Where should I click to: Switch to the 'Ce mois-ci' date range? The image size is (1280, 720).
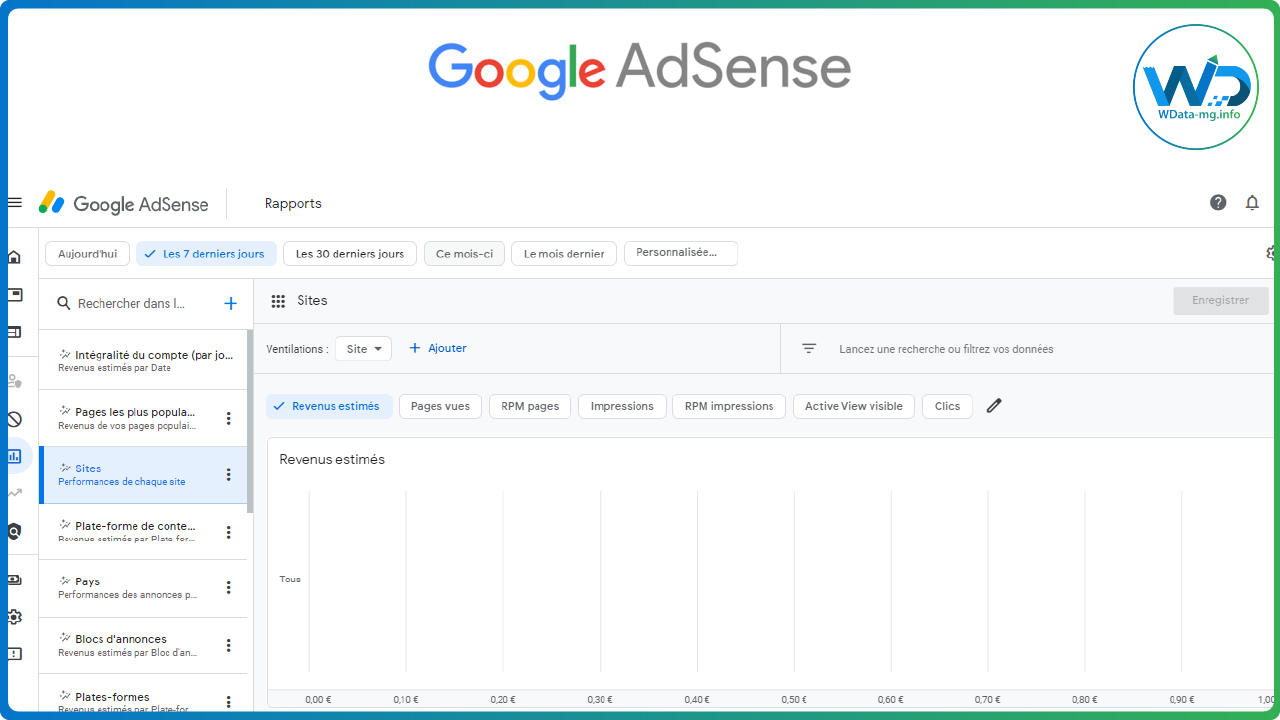(464, 253)
